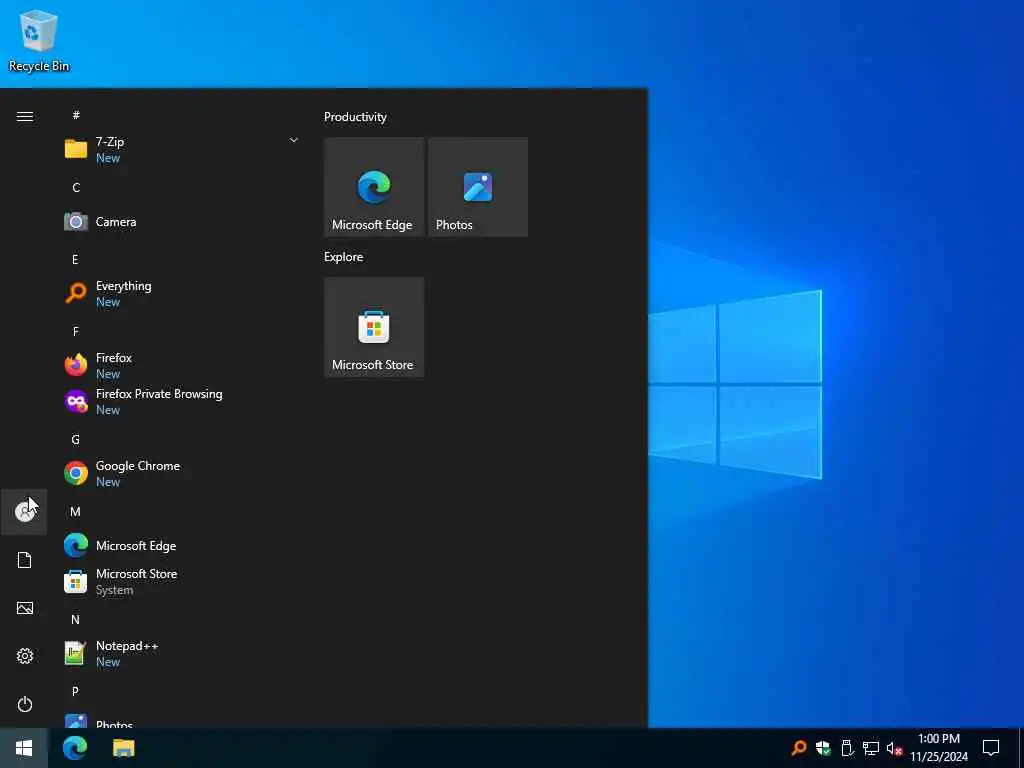Expand the 7-Zip folder chevron

293,140
